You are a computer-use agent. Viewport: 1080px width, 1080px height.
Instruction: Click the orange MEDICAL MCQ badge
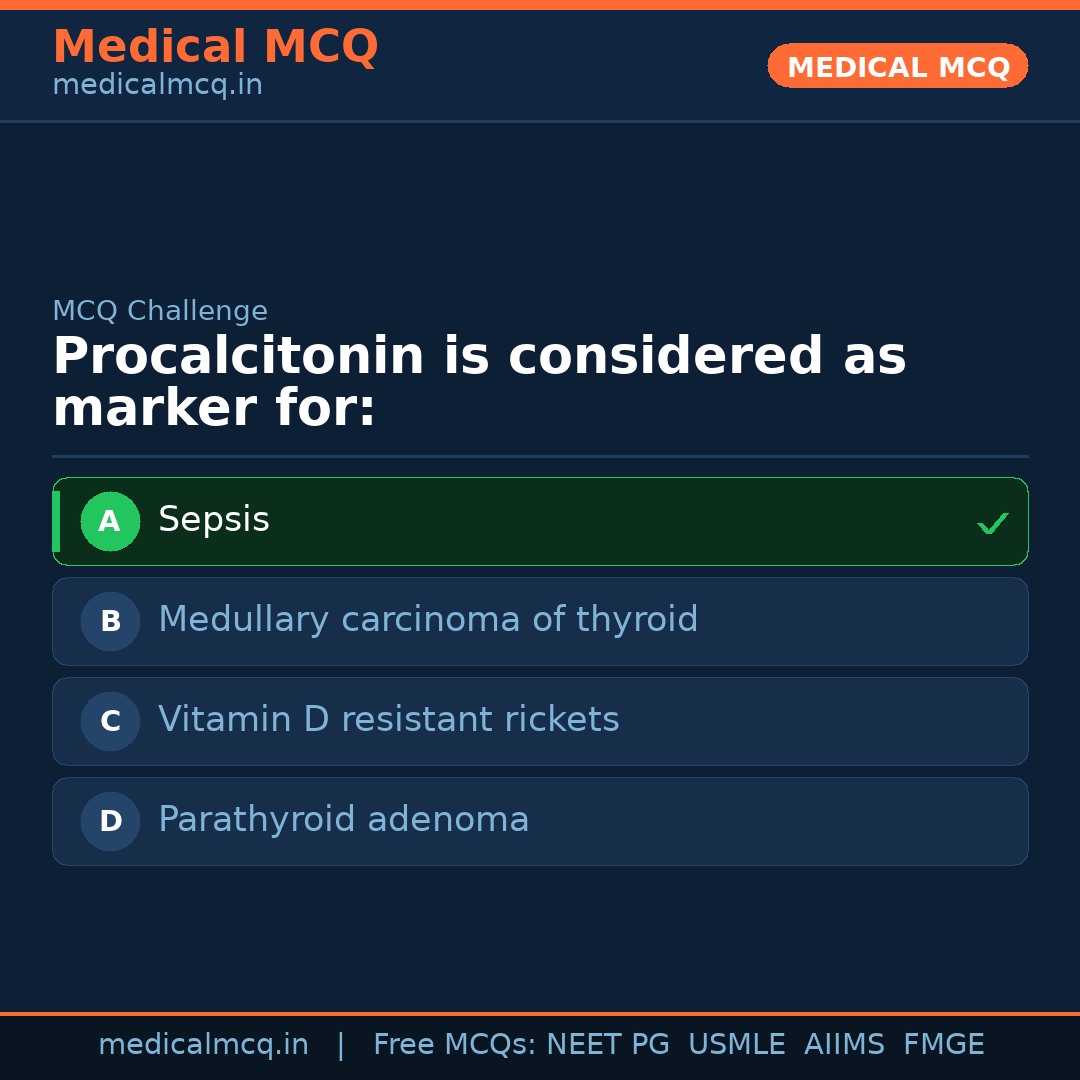click(x=897, y=66)
